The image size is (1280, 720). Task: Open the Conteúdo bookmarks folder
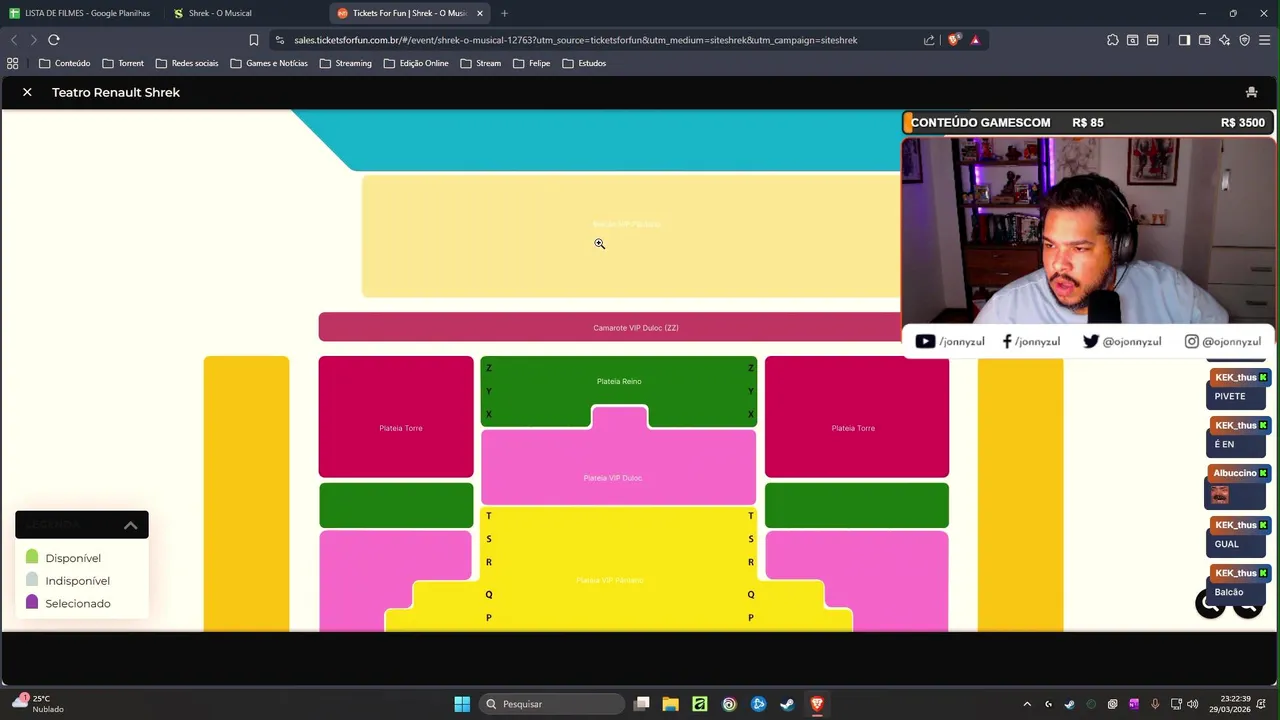click(x=64, y=63)
